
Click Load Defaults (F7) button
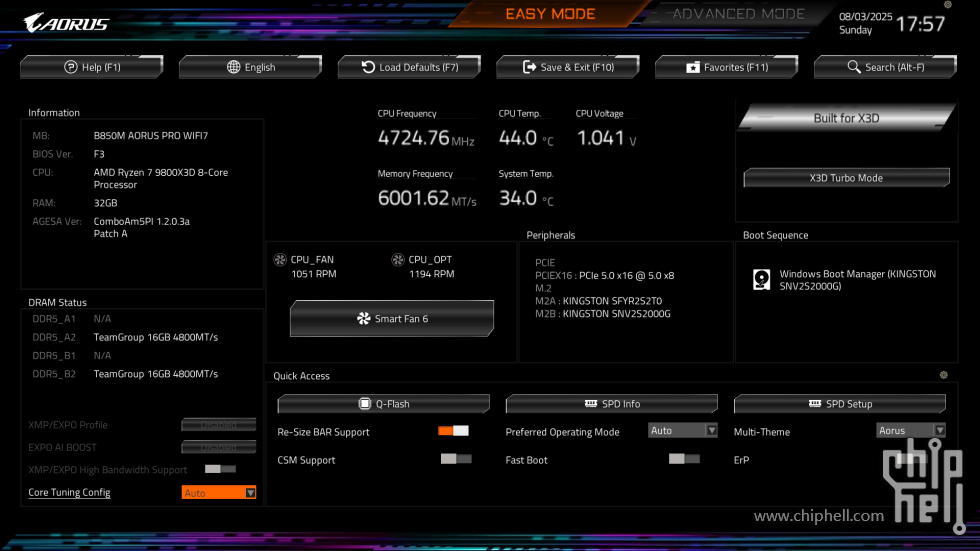tap(409, 67)
